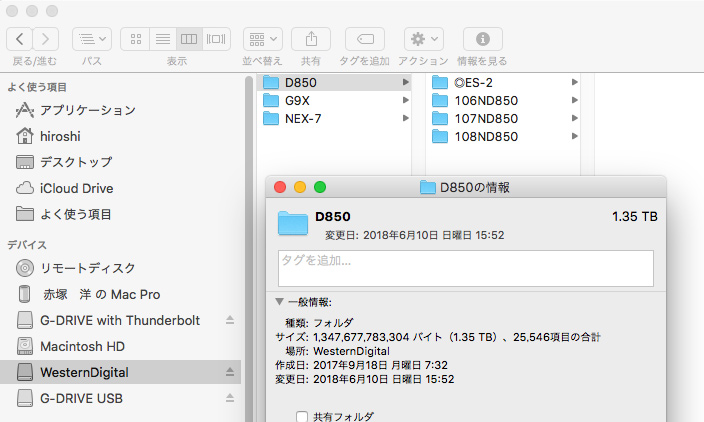Screen dimensions: 704x422
Task: Expand the NEX-7 folder arrow
Action: tap(405, 118)
